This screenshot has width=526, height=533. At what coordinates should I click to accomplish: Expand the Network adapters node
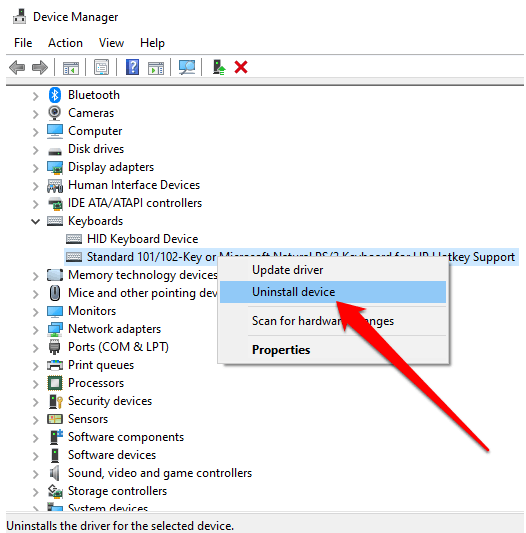[35, 330]
